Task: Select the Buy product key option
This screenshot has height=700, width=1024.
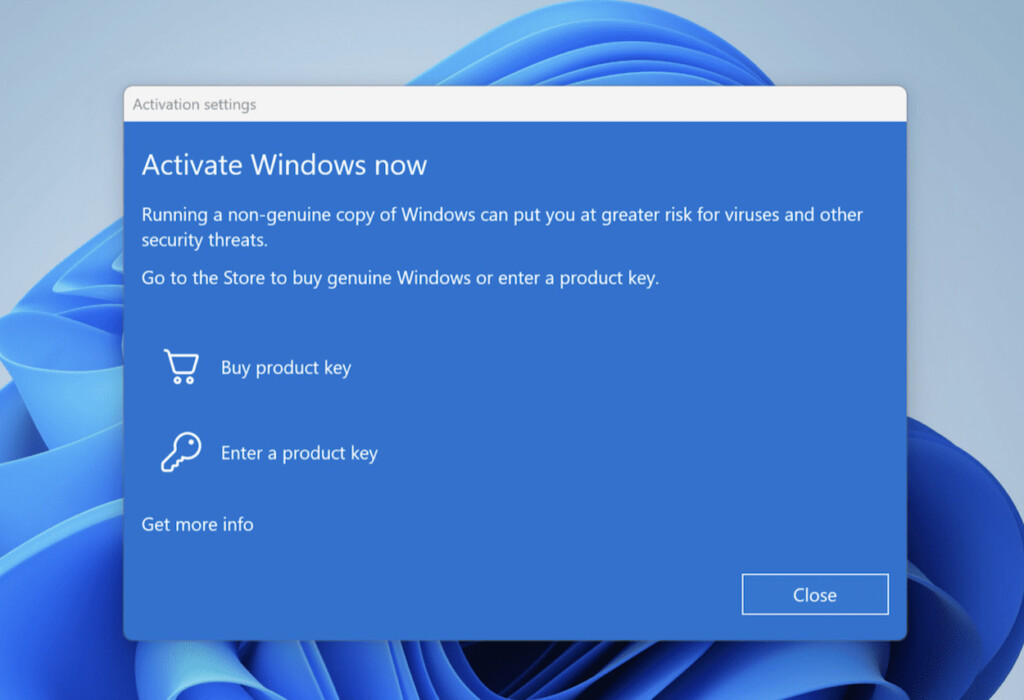Action: click(286, 368)
